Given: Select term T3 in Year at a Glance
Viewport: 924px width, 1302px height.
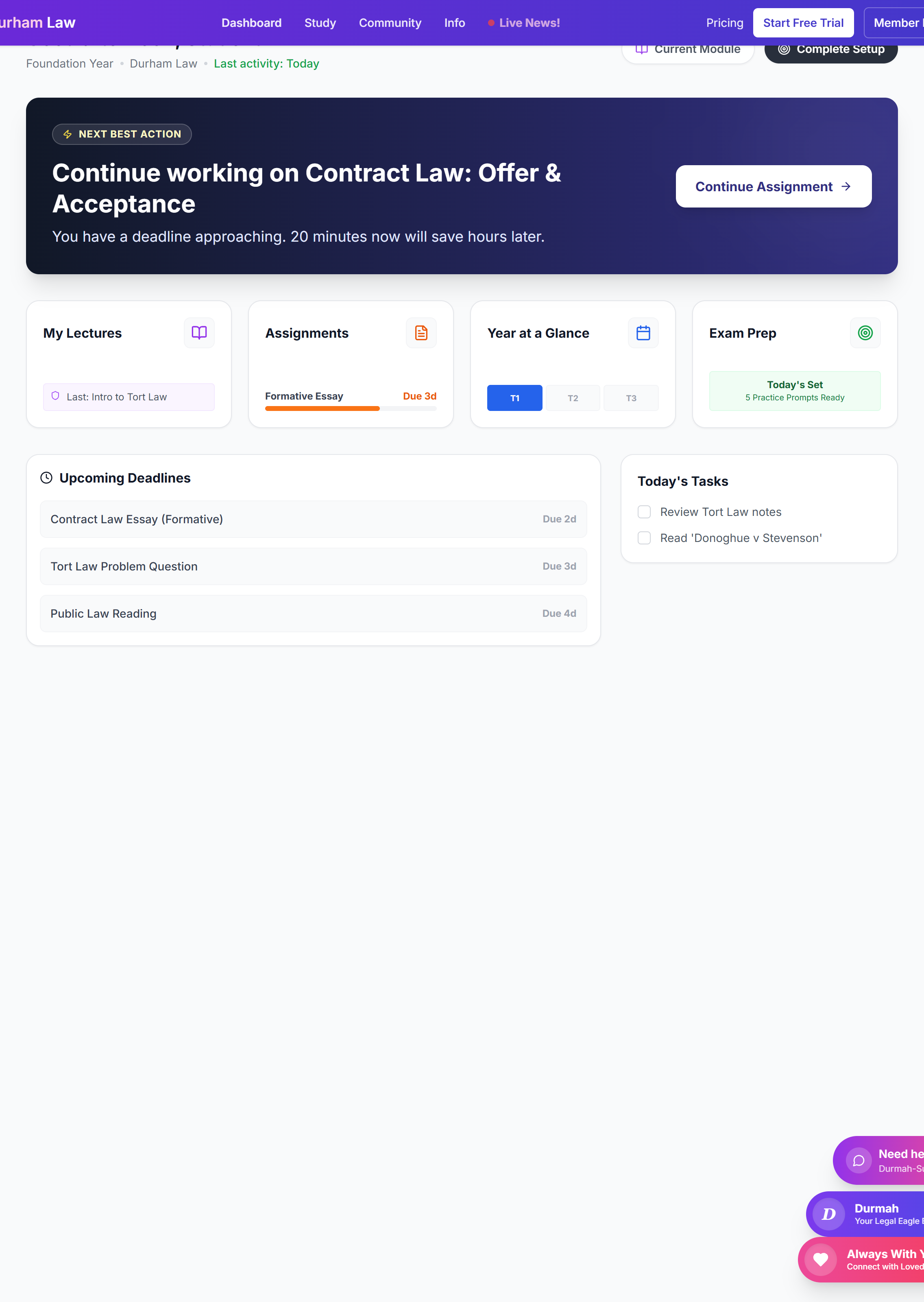Looking at the screenshot, I should (x=631, y=398).
